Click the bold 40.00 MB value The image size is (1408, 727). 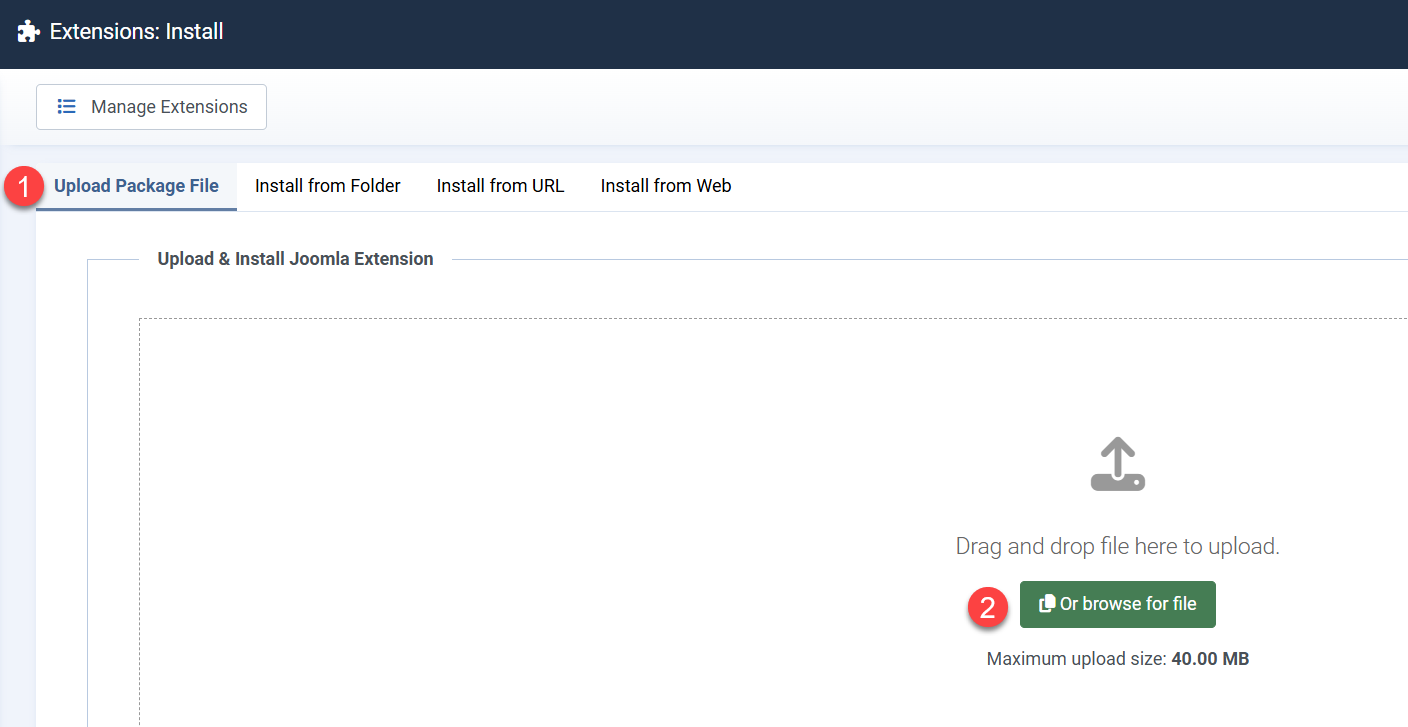click(x=1210, y=659)
